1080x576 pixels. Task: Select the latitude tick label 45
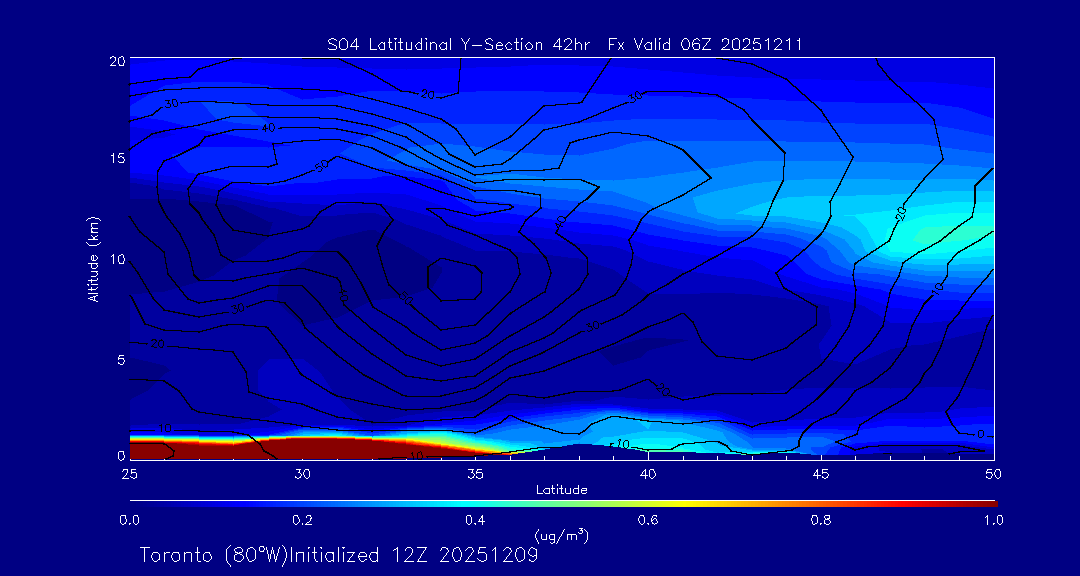click(821, 473)
